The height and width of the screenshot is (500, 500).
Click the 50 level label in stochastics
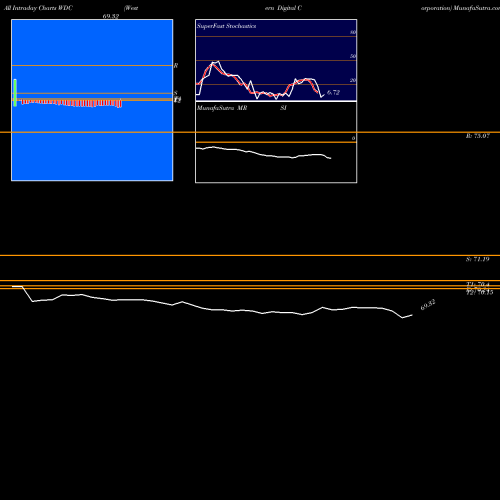(353, 56)
